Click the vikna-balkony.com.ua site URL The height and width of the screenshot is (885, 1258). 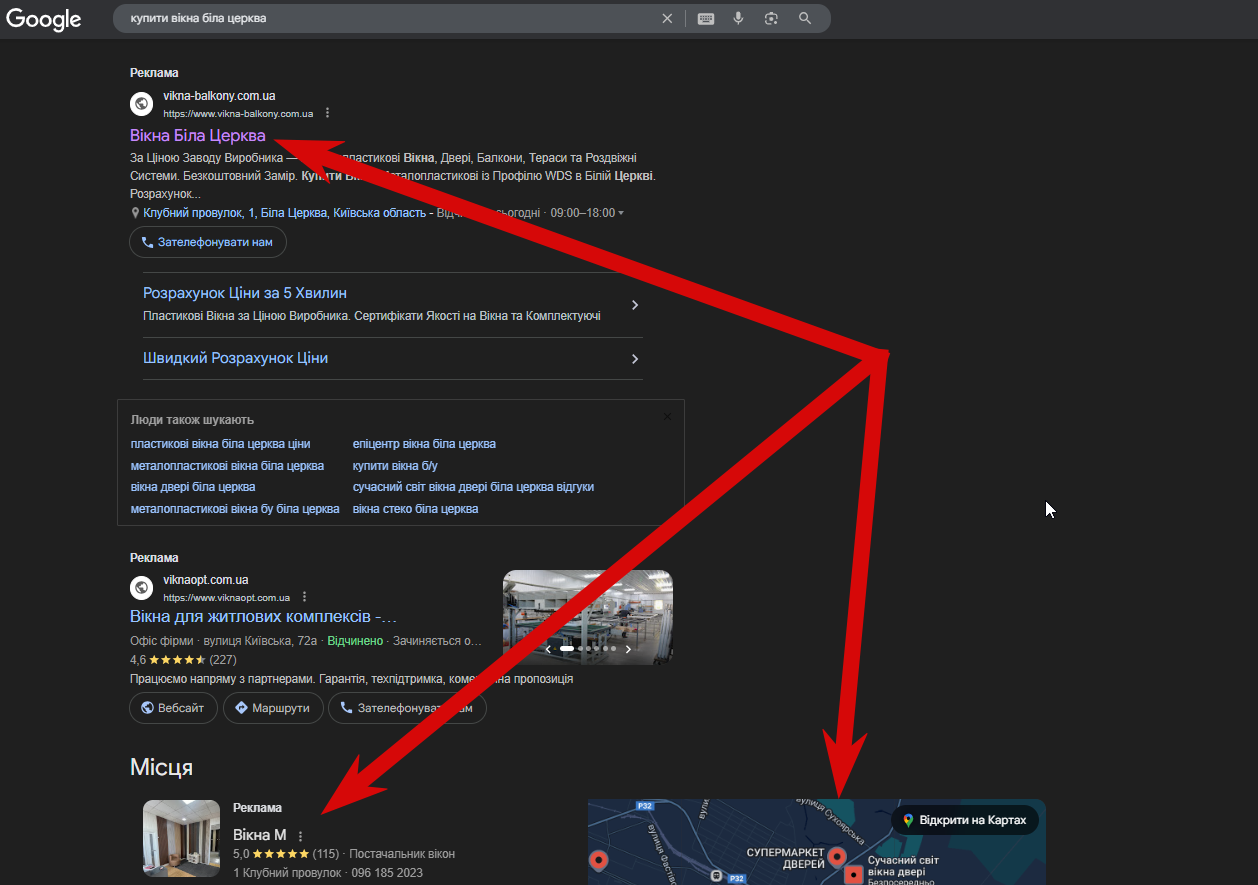pos(238,114)
